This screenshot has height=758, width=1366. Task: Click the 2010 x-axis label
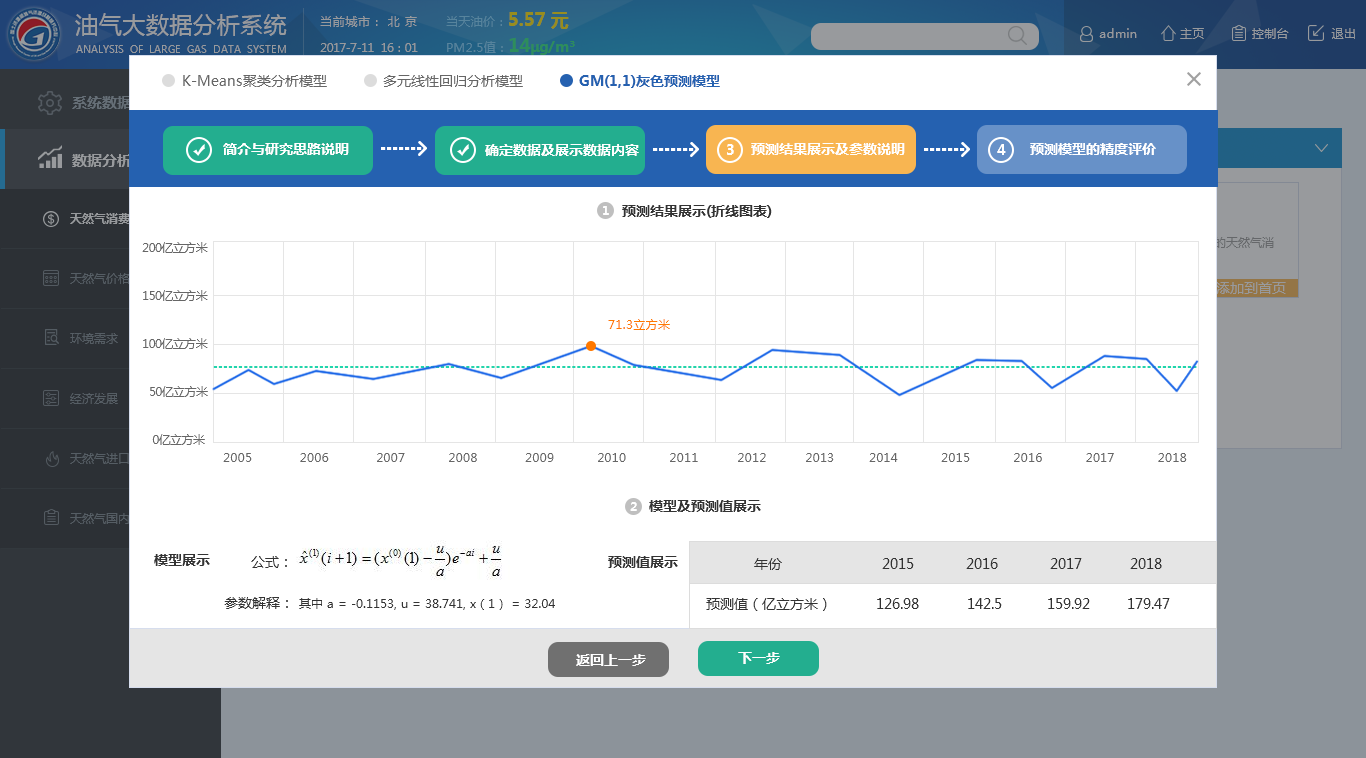coord(612,458)
